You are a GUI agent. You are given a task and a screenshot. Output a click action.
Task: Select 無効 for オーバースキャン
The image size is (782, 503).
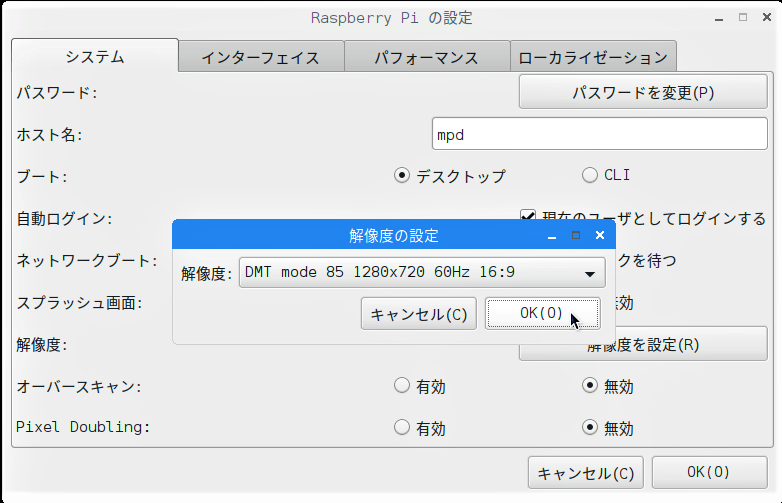(x=589, y=385)
